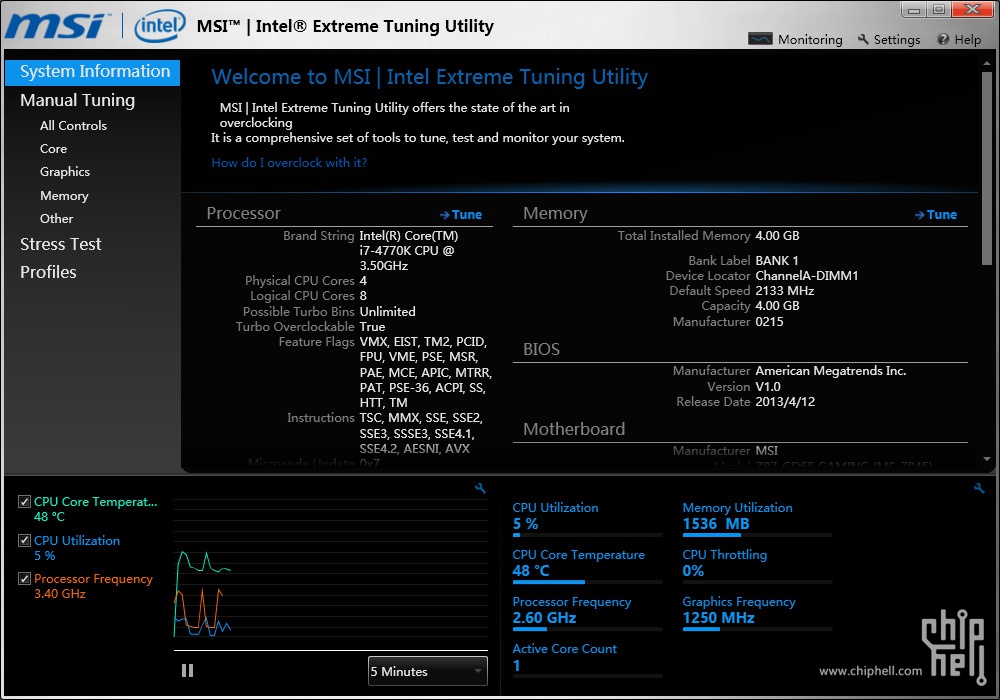The height and width of the screenshot is (700, 1000).
Task: Open 'How do I overclock with it?' link
Action: pyautogui.click(x=289, y=163)
